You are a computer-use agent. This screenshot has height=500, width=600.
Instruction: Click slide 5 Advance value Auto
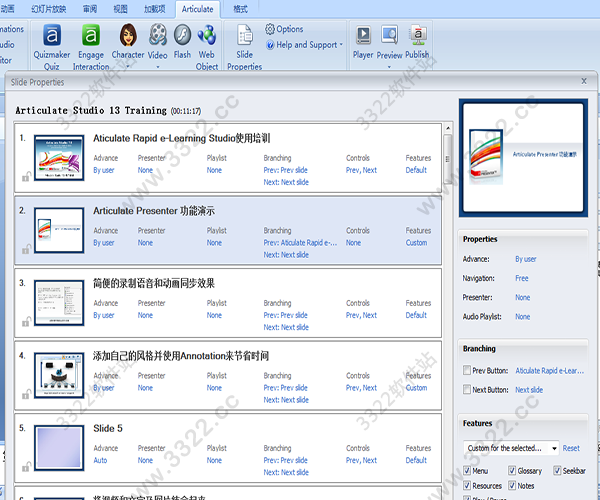pos(100,460)
